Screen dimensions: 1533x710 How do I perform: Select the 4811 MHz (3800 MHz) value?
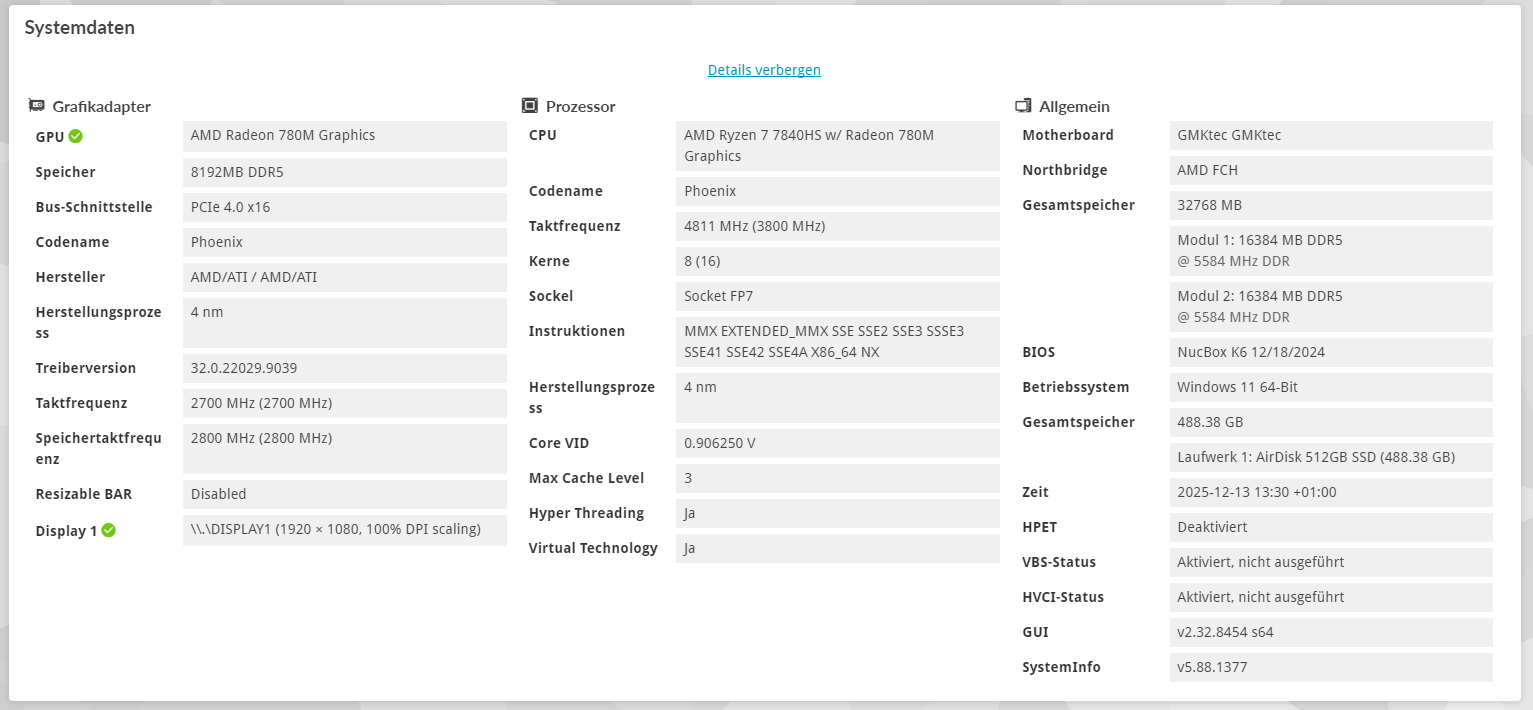coord(838,226)
